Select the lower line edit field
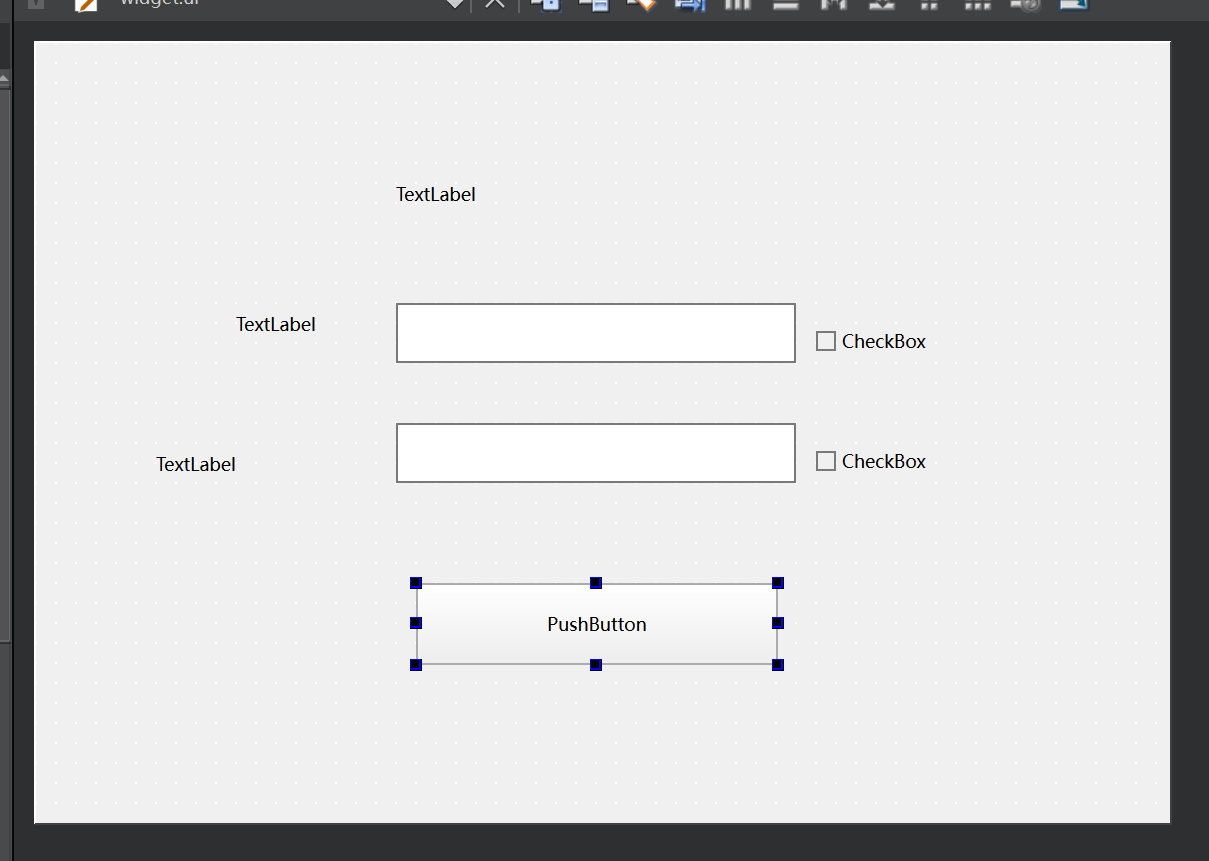 (596, 453)
